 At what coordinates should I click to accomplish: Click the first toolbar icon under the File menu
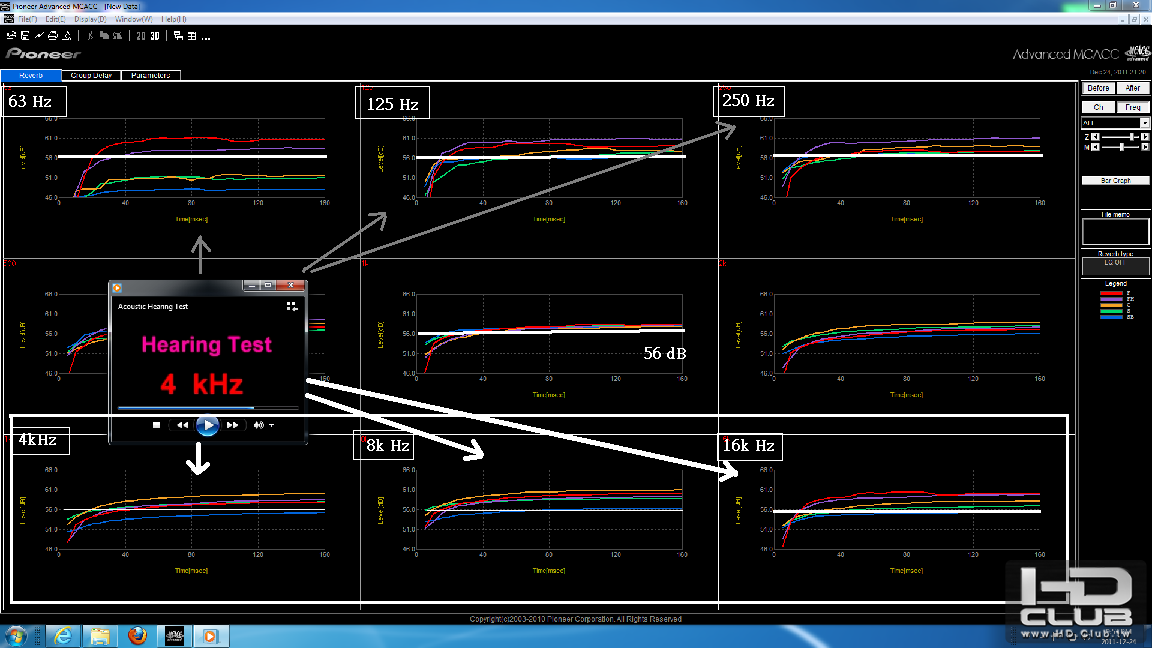click(x=11, y=36)
